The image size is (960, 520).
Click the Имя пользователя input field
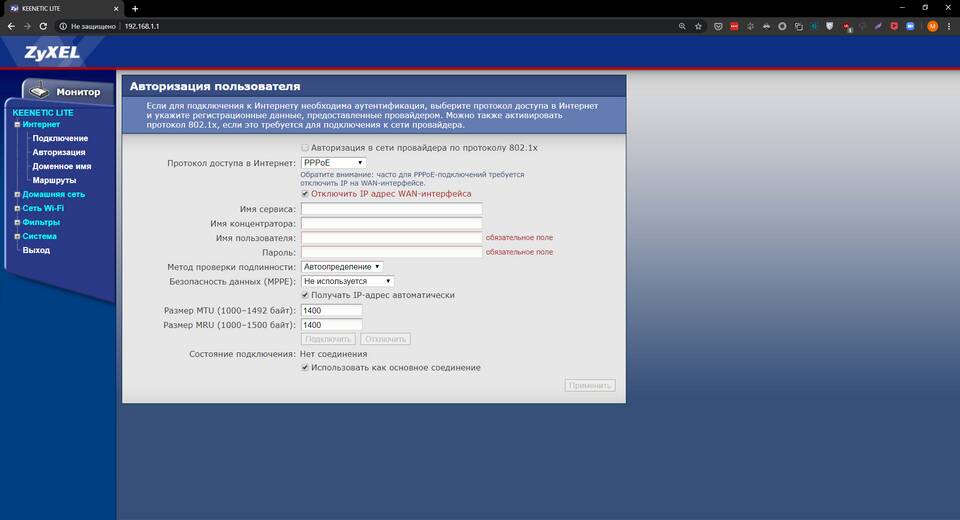point(391,238)
